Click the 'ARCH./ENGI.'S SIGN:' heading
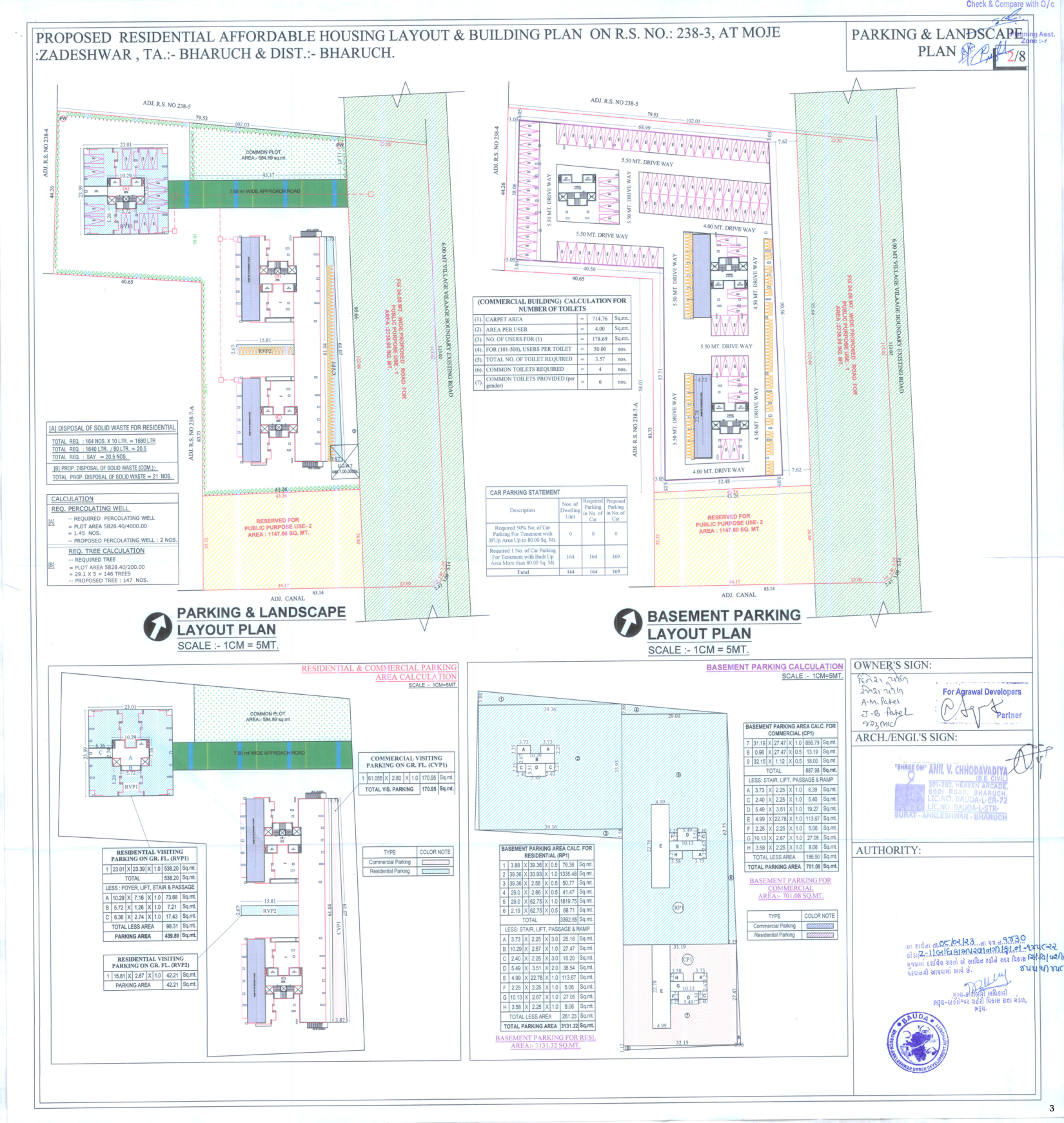 [906, 737]
